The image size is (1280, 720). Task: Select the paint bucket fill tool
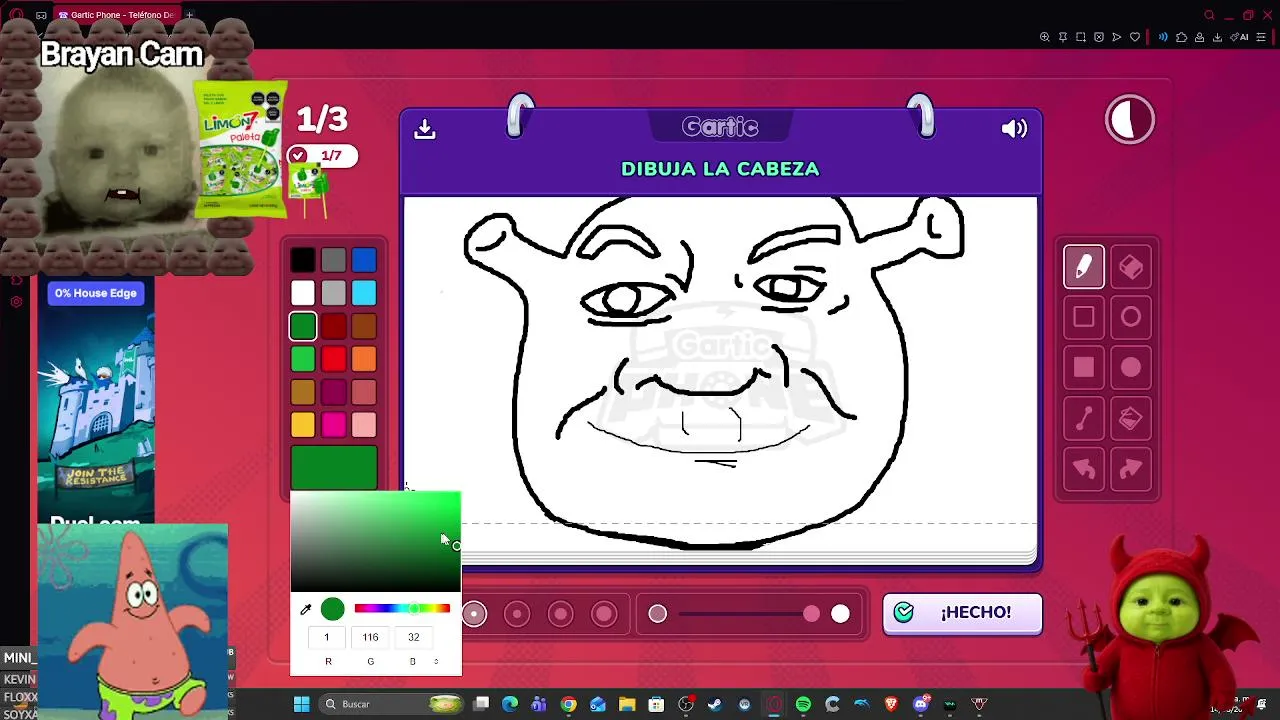(x=1131, y=419)
